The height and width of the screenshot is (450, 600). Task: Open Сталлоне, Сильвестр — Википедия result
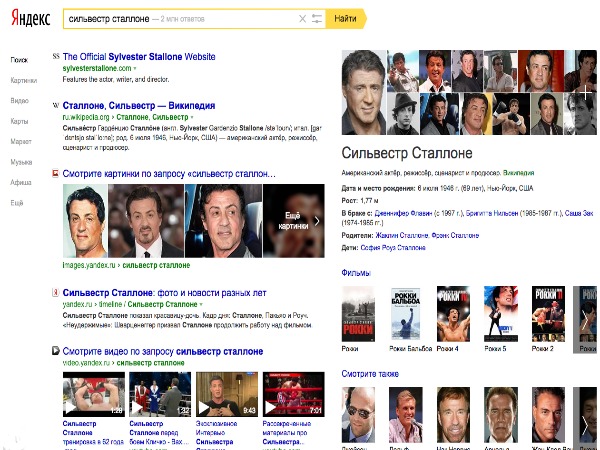coord(139,106)
